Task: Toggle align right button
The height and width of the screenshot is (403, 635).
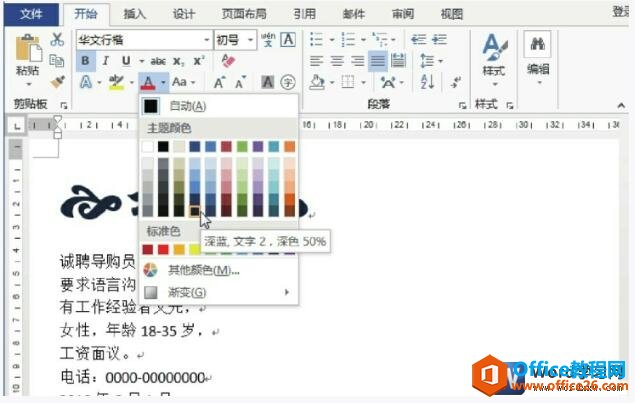Action: coord(357,61)
